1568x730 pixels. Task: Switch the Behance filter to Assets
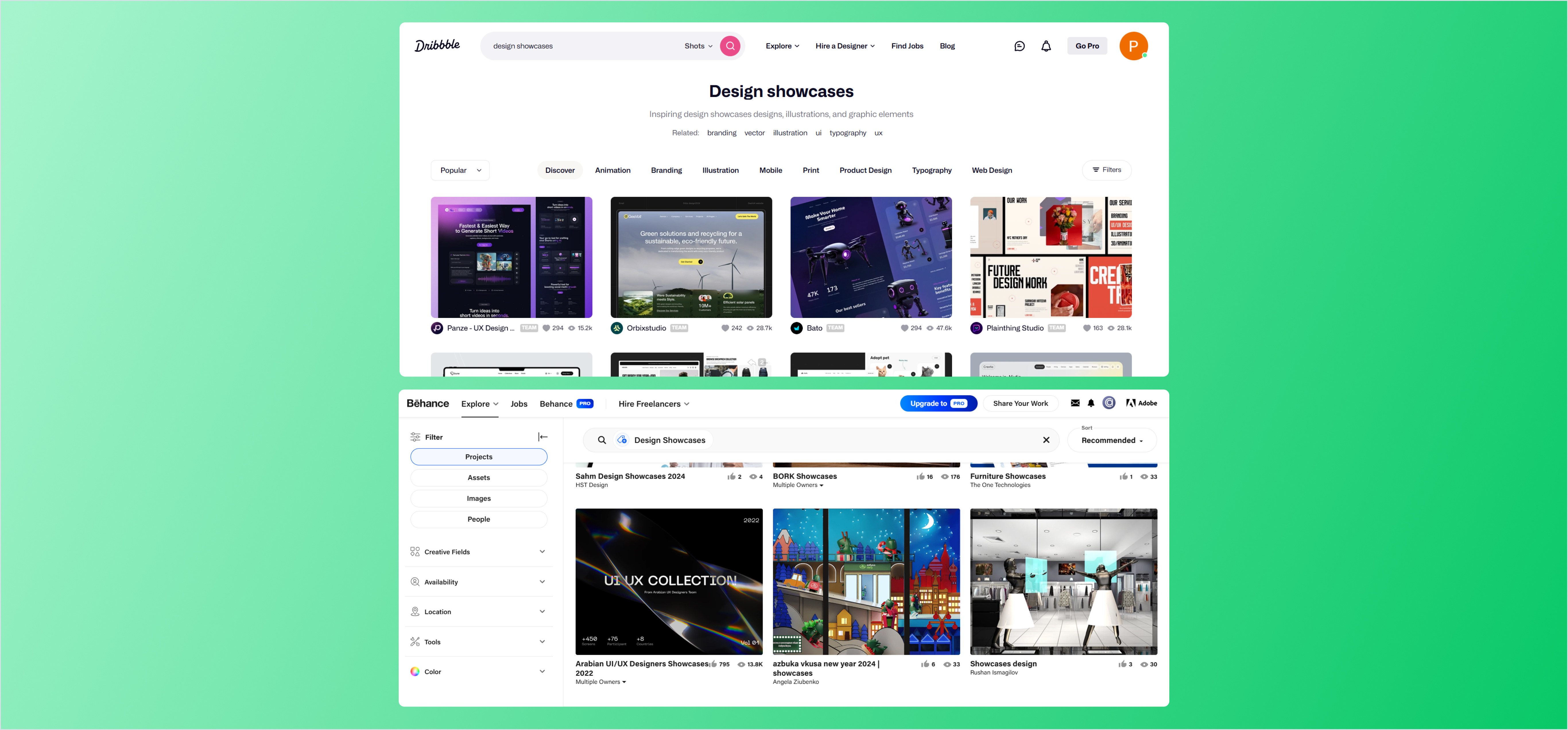tap(478, 477)
